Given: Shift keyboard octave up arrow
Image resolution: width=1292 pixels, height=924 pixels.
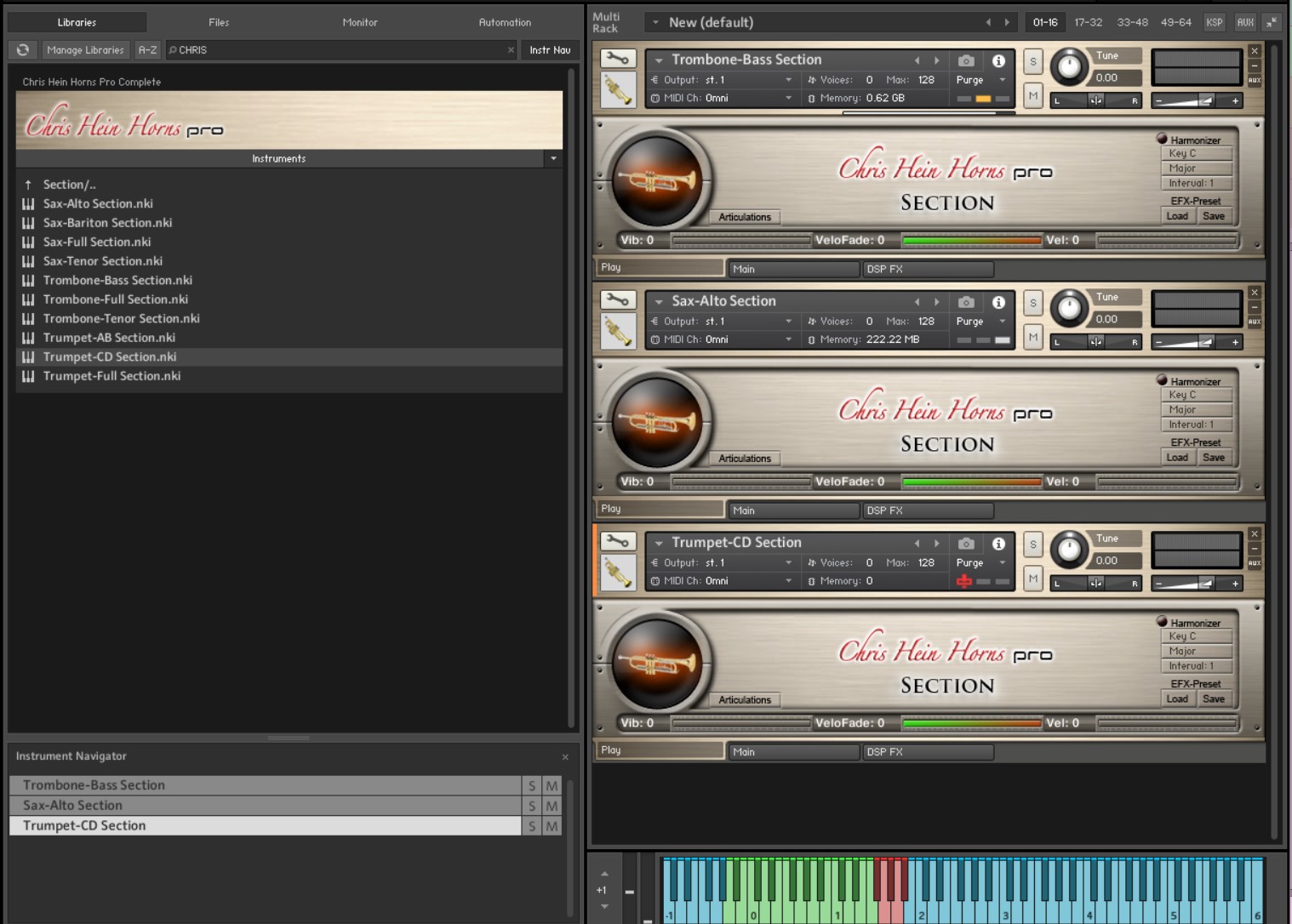Looking at the screenshot, I should tap(604, 874).
